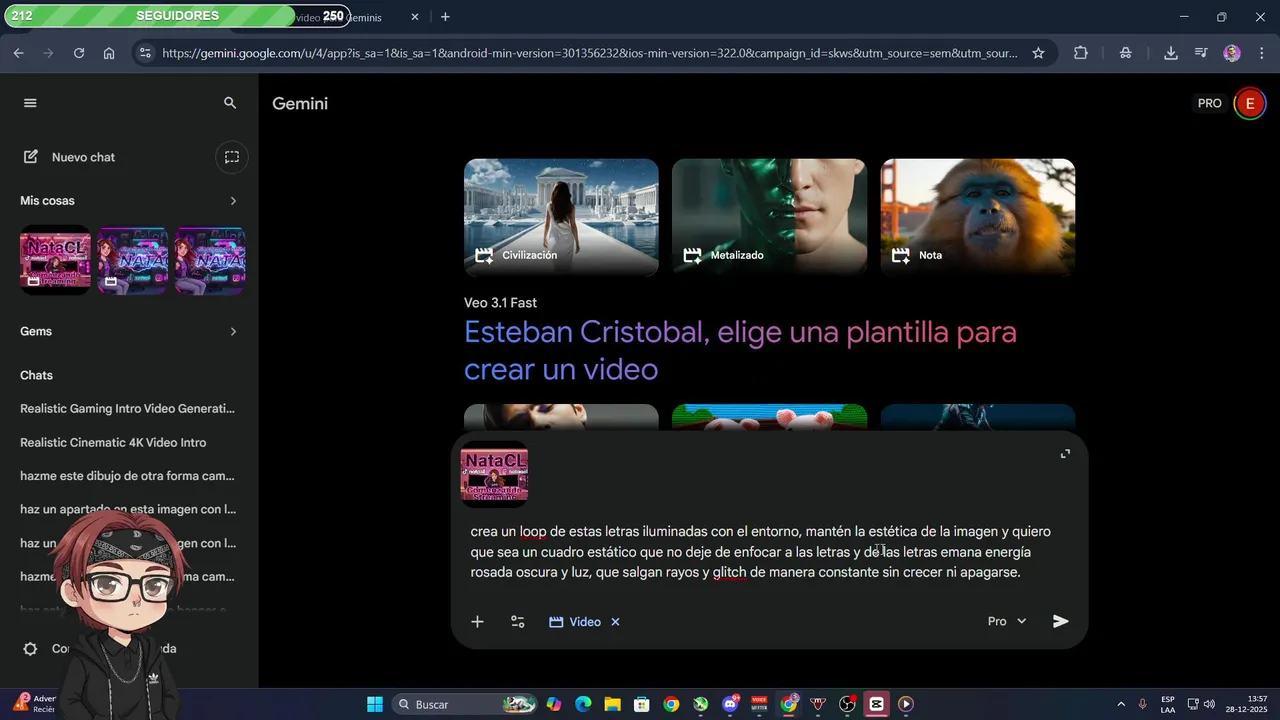This screenshot has width=1280, height=720.
Task: Send the prompt with the arrow icon
Action: click(1061, 622)
